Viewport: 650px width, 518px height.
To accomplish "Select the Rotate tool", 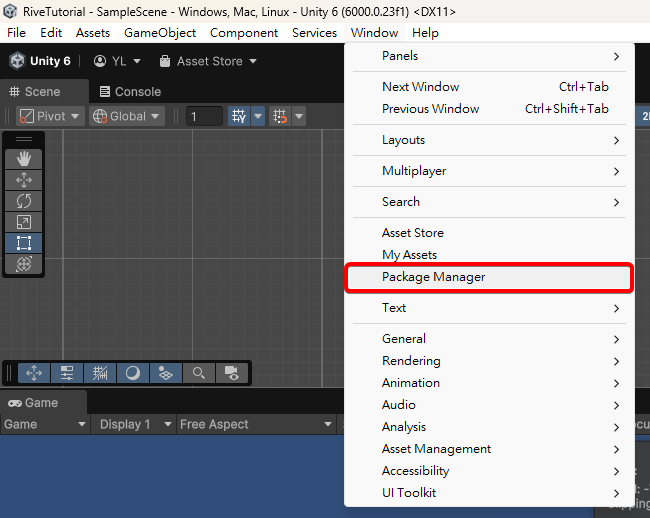I will pos(24,201).
